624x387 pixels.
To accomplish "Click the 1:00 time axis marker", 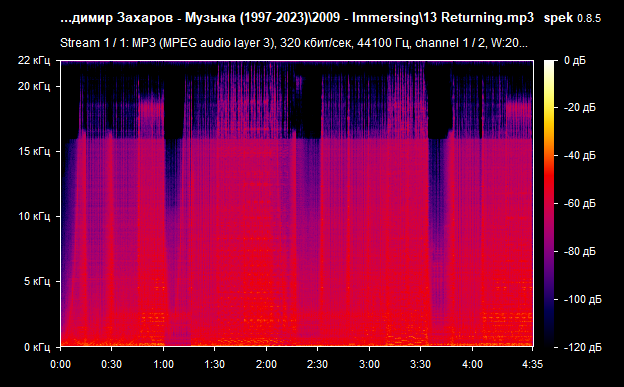I will [x=163, y=364].
